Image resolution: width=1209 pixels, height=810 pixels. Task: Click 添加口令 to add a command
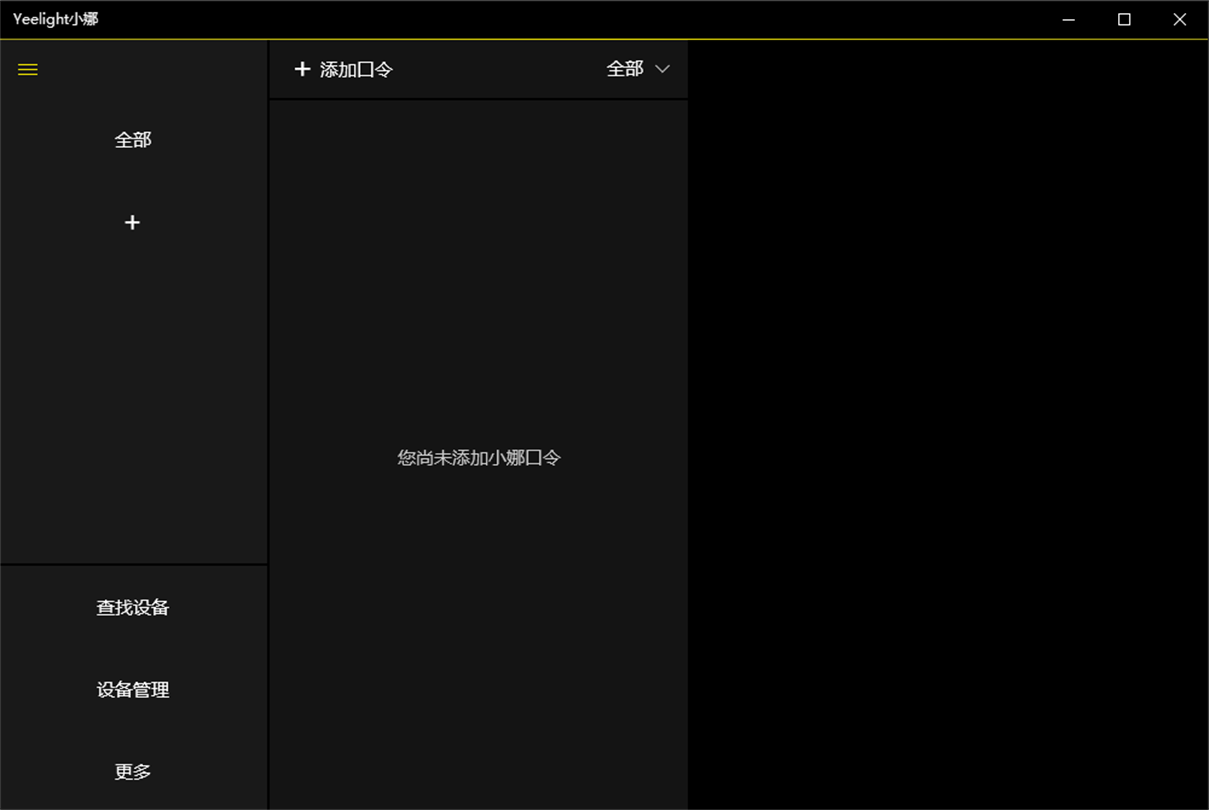coord(343,69)
